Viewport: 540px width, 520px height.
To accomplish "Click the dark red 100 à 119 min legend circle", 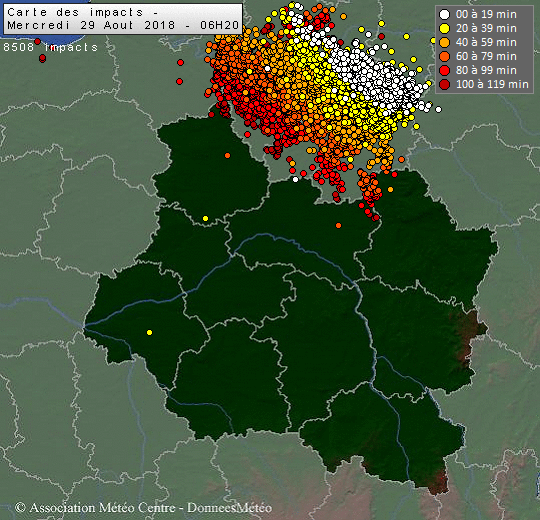I will 445,84.
